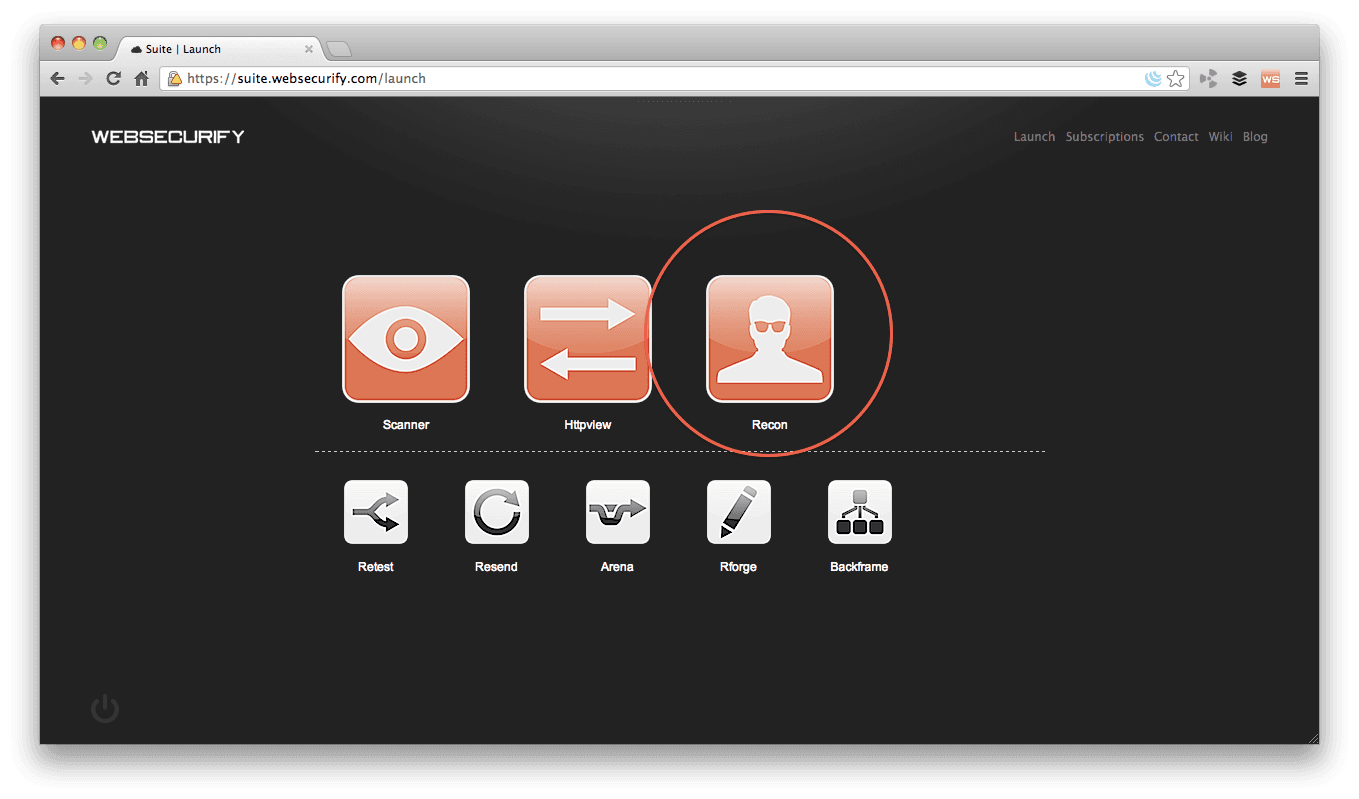The height and width of the screenshot is (799, 1359).
Task: Launch the Backframe hierarchy icon
Action: (x=860, y=512)
